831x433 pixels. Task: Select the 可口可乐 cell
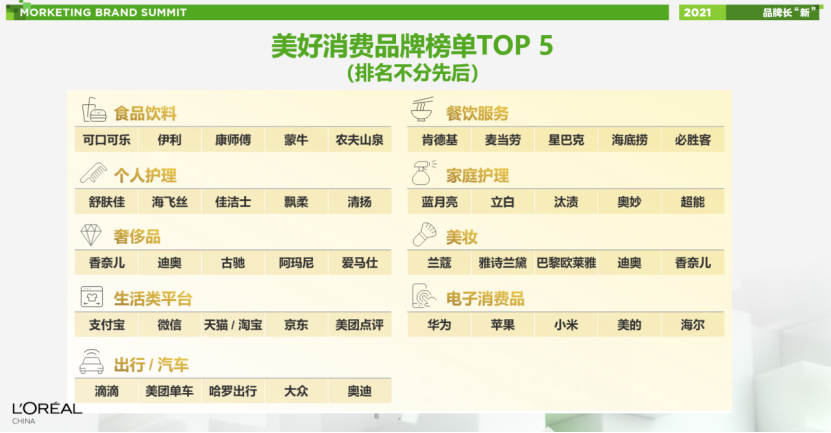tap(107, 140)
